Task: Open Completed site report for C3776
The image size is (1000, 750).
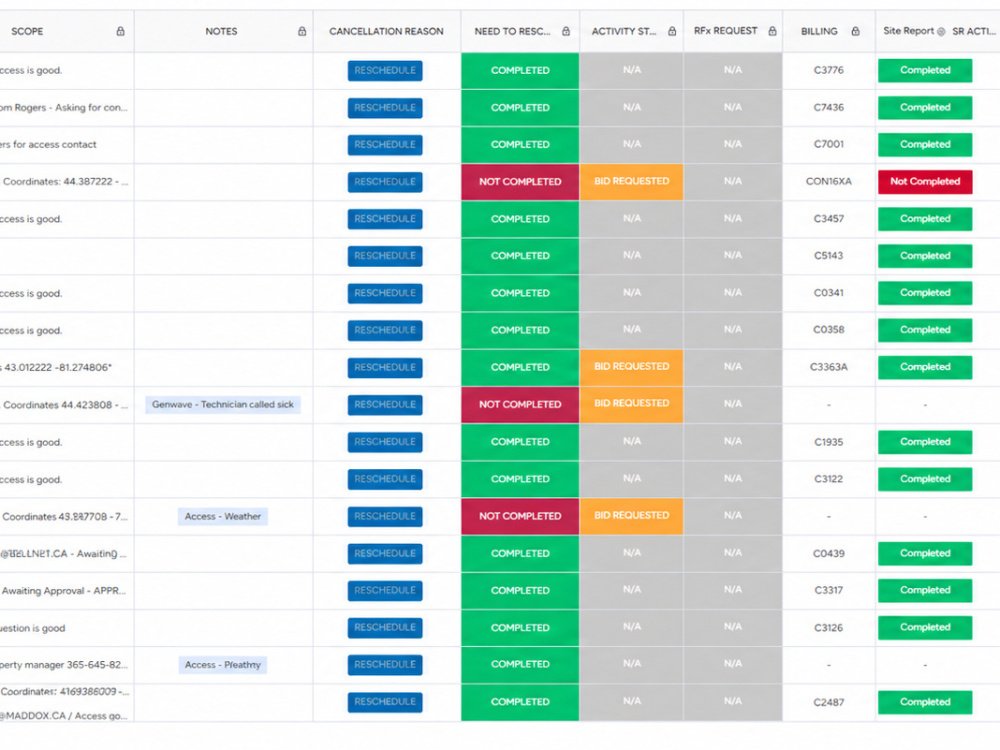Action: 925,70
